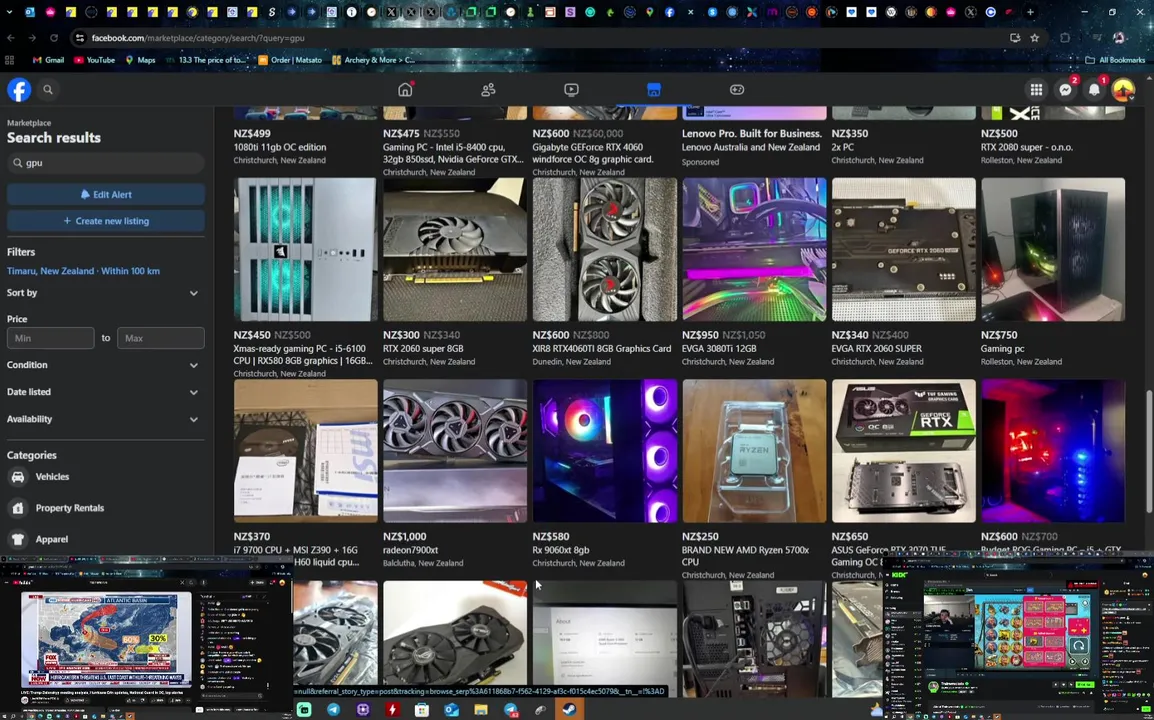The width and height of the screenshot is (1154, 720).
Task: Open the EVGA RTX 2060 SUPER photo
Action: (904, 249)
